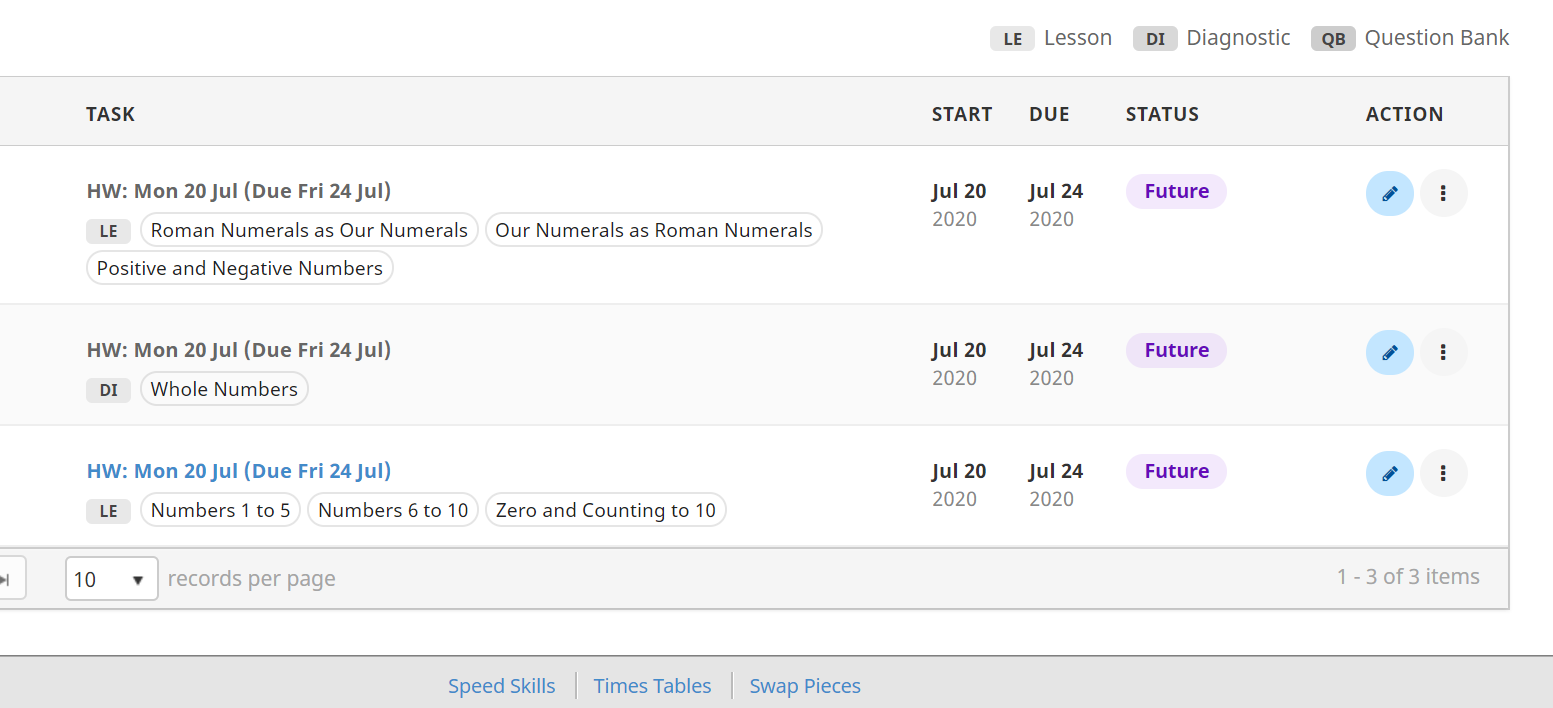The height and width of the screenshot is (708, 1553).
Task: Open more options for Roman Numerals task
Action: click(x=1443, y=194)
